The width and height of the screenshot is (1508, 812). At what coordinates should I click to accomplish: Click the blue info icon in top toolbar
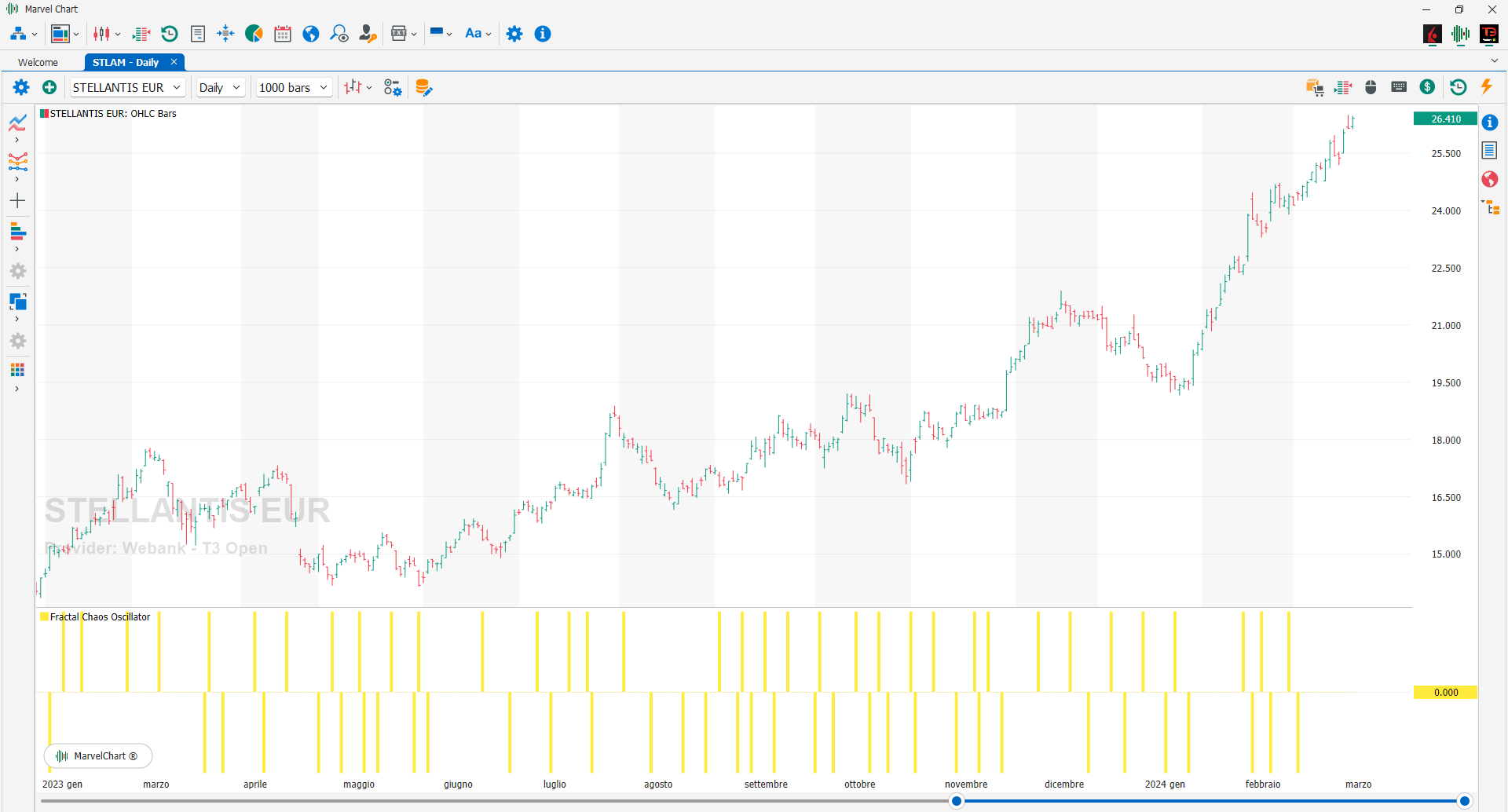coord(543,34)
